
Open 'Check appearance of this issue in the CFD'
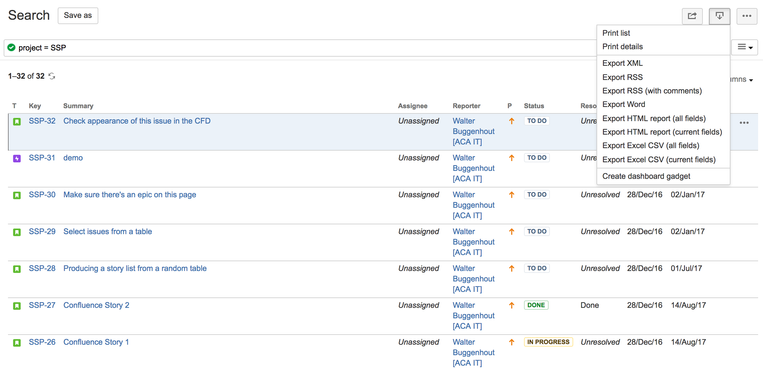pyautogui.click(x=137, y=121)
